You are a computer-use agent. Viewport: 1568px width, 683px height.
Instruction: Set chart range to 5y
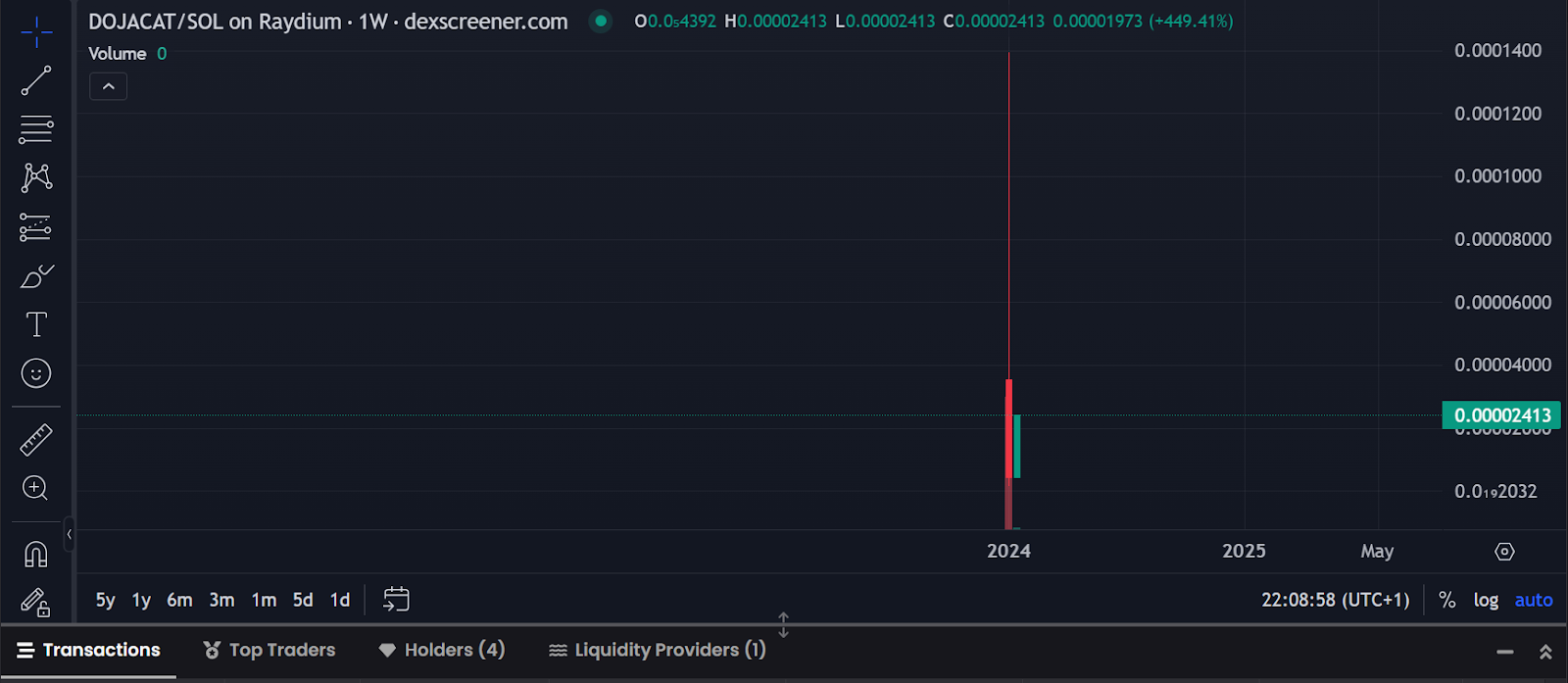(105, 600)
